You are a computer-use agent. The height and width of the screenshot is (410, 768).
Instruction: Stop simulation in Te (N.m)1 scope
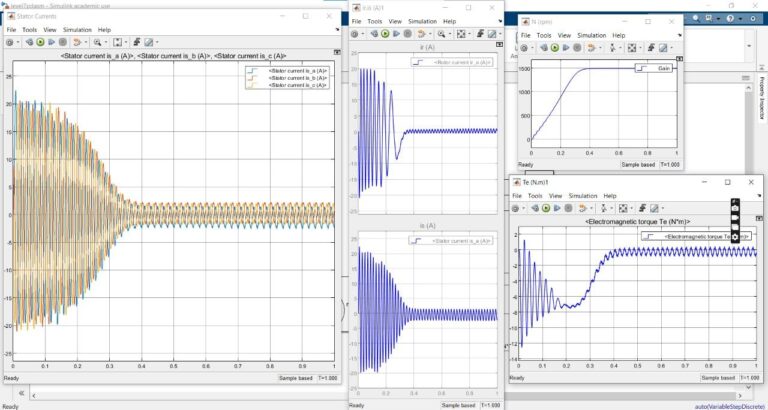[568, 208]
